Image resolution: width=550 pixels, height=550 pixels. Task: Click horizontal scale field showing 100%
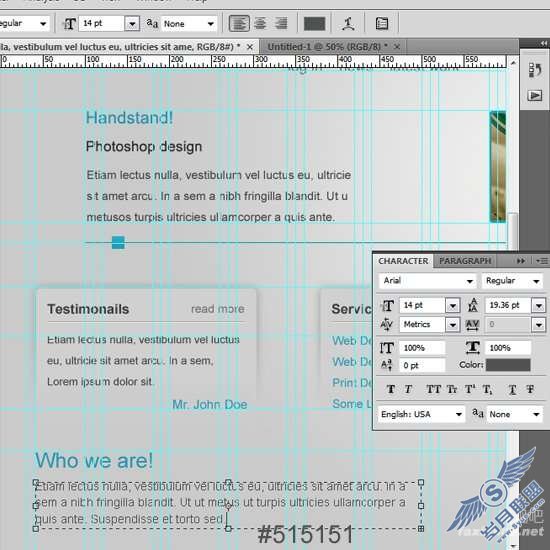[x=508, y=348]
